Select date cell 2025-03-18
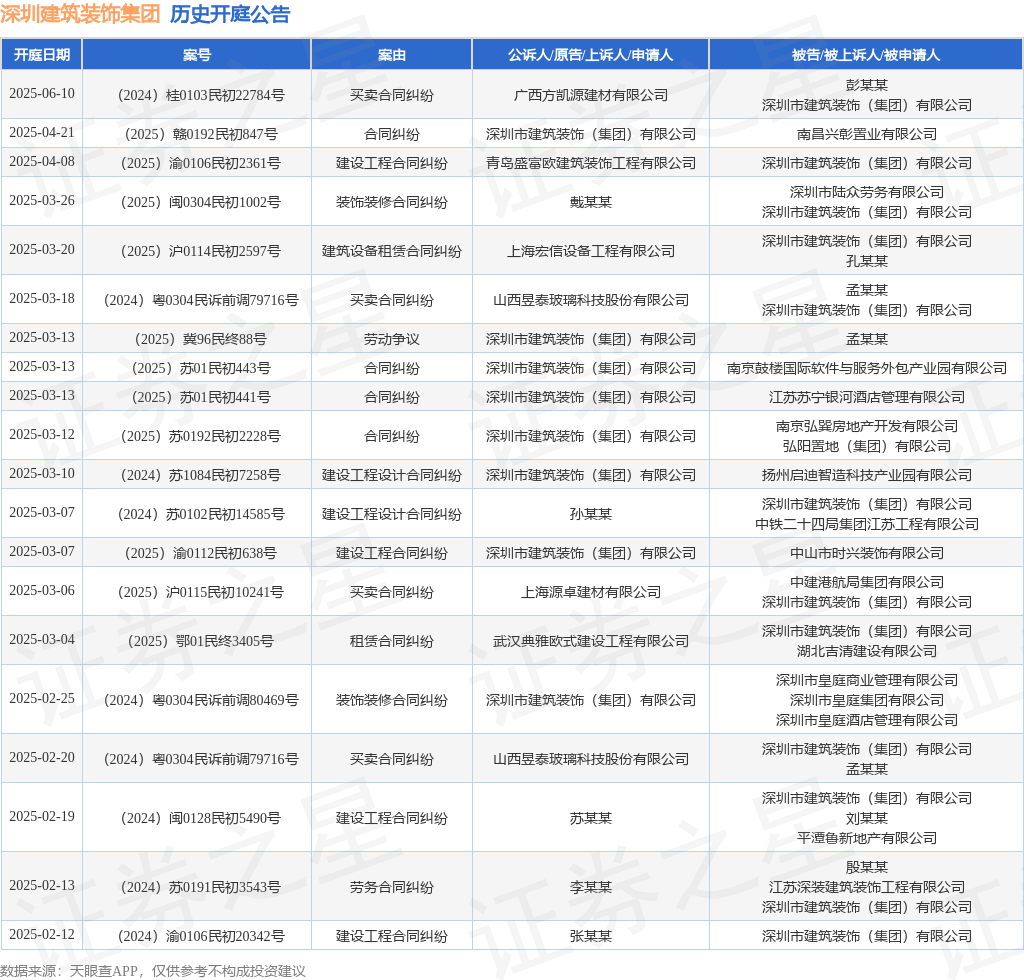 click(x=42, y=298)
